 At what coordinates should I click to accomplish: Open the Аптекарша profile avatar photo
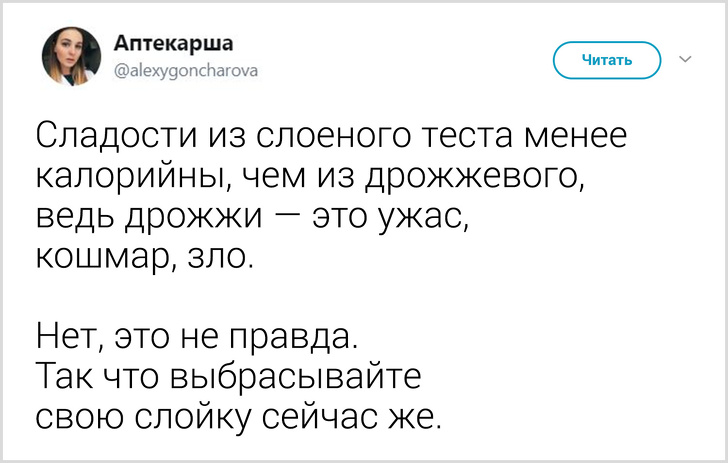coord(71,56)
